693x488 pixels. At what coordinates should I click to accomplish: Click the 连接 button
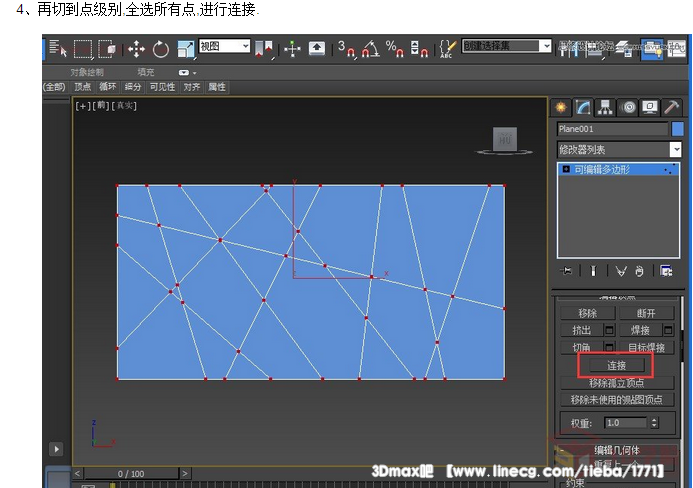point(616,366)
